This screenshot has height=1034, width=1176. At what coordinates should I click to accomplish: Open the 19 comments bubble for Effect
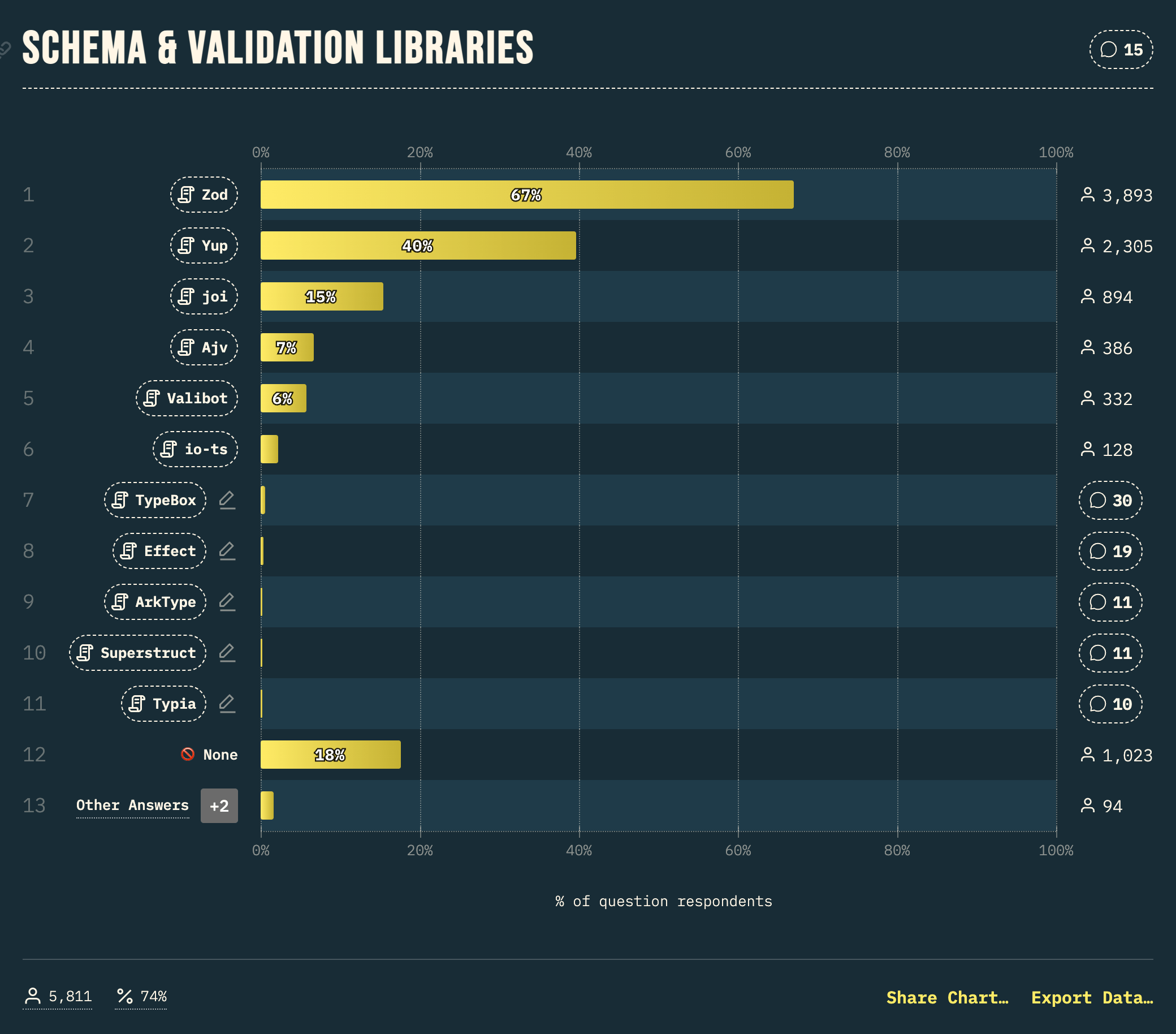(1110, 551)
